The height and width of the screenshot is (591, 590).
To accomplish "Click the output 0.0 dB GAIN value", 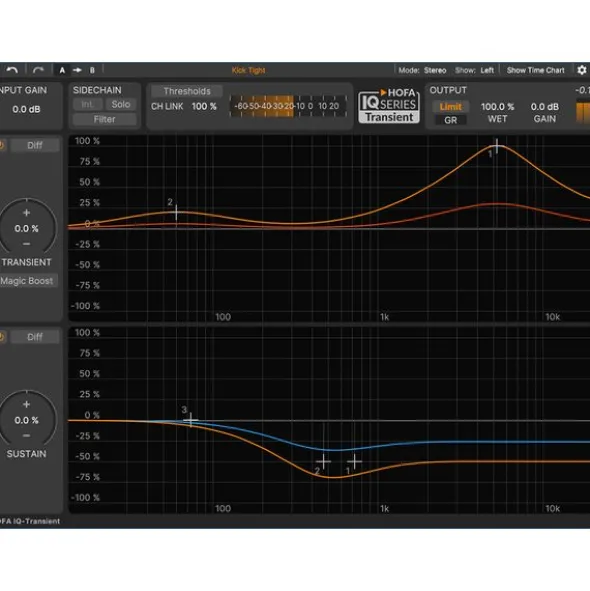I will pyautogui.click(x=544, y=107).
